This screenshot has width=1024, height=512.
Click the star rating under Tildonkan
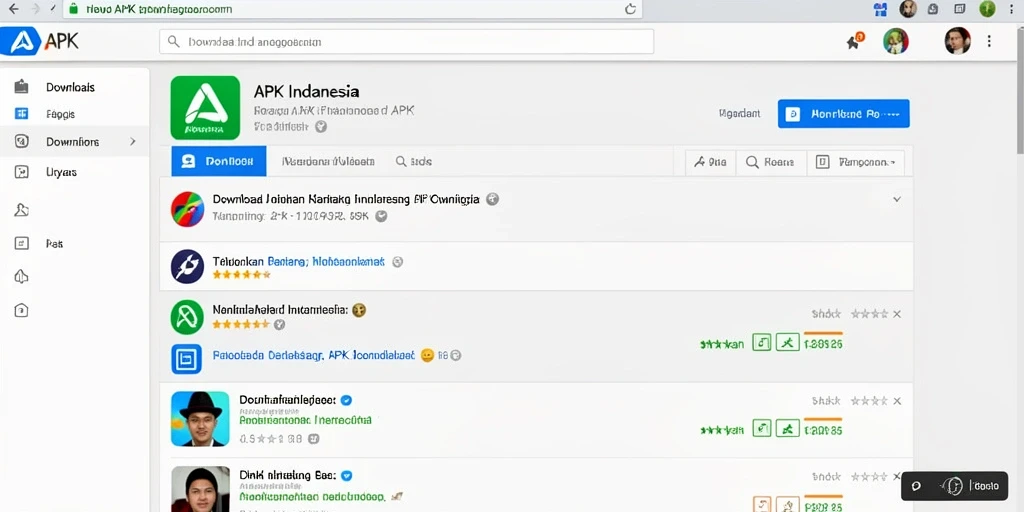coord(242,275)
